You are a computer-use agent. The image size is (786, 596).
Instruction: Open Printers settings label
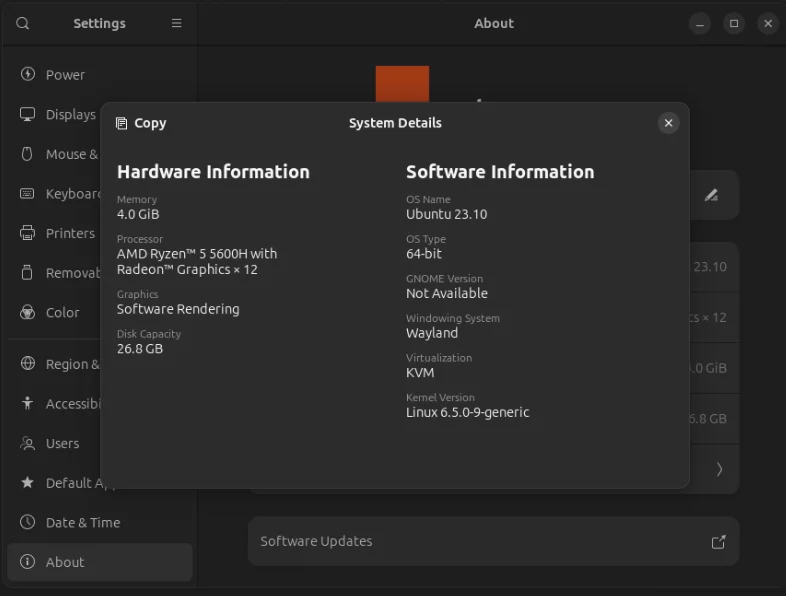click(70, 234)
